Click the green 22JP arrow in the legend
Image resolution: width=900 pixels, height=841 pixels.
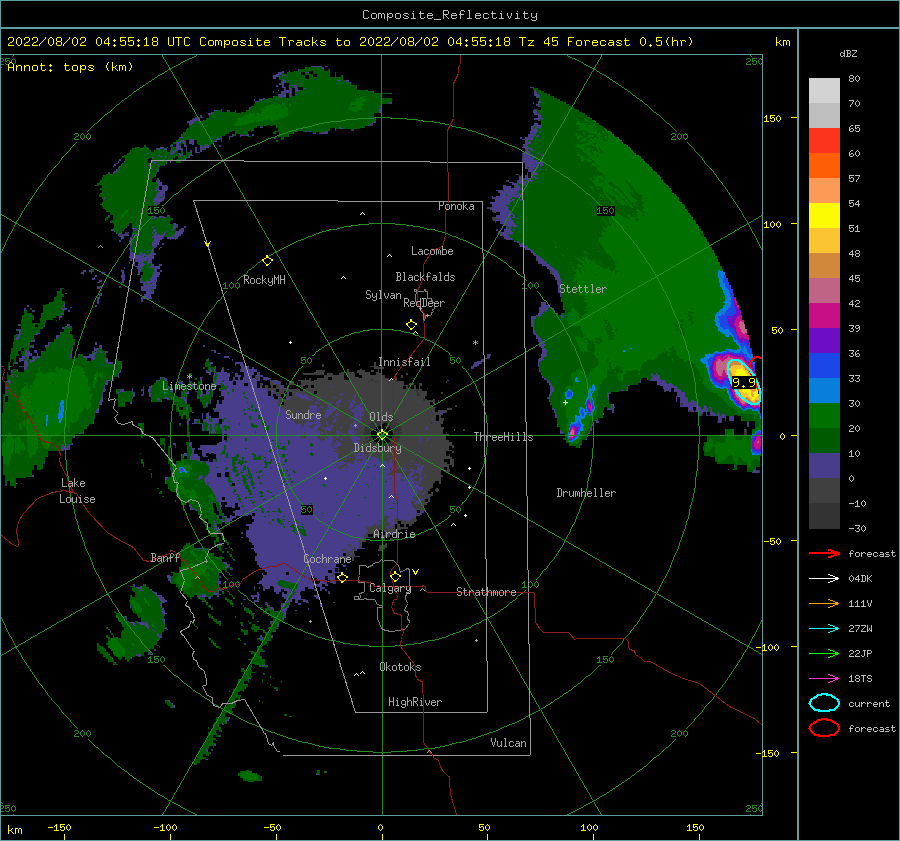[824, 653]
